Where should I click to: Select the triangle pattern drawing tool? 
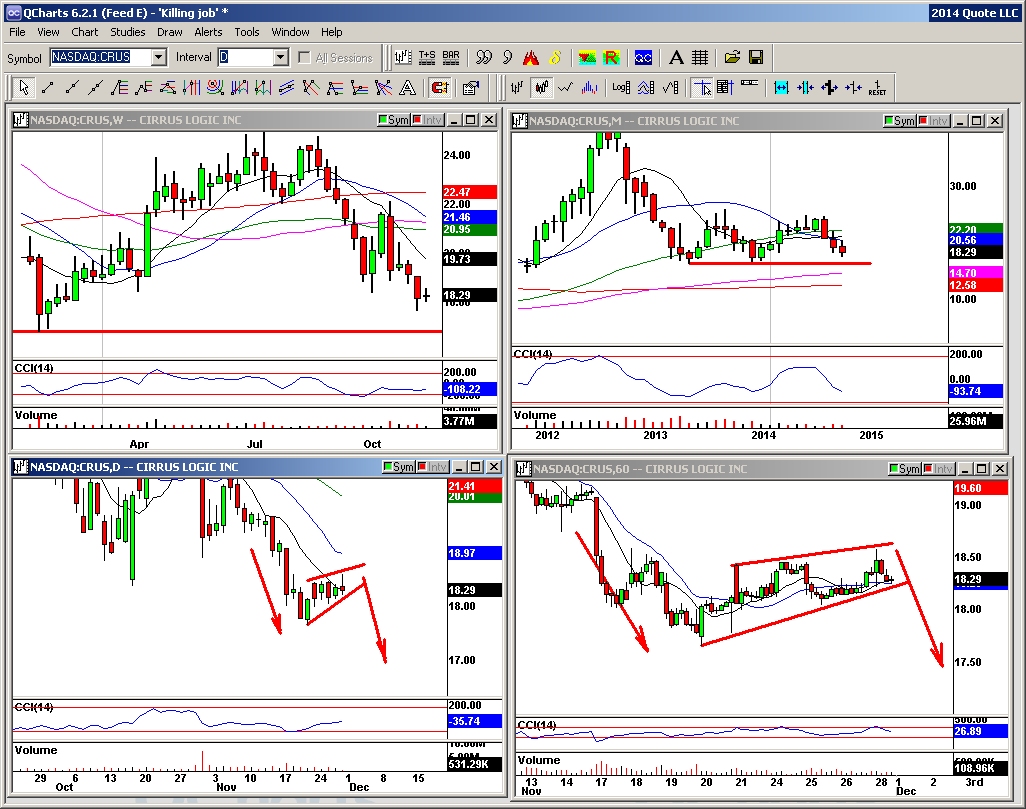tap(168, 87)
